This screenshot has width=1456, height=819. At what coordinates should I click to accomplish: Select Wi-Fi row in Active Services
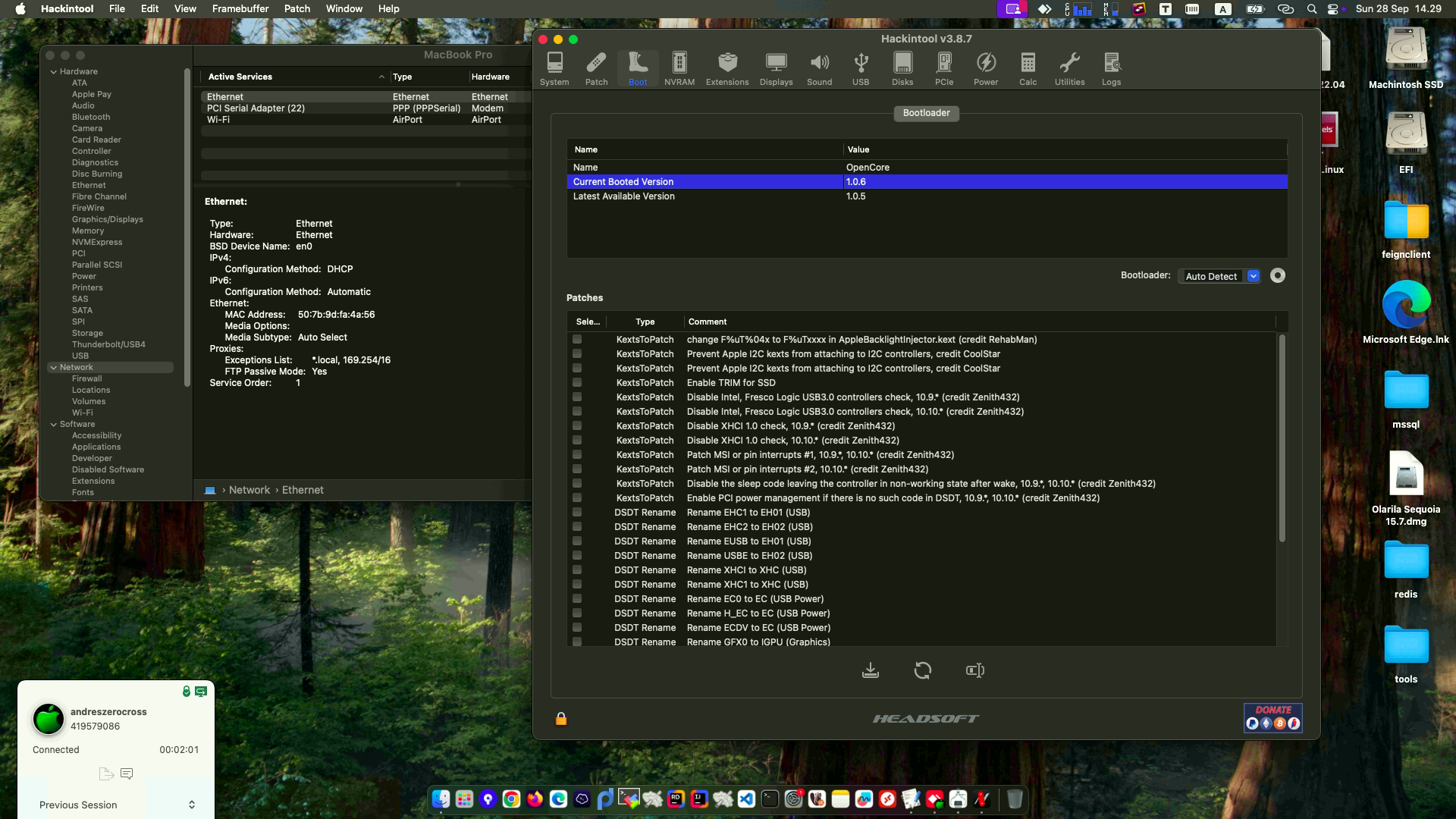point(366,120)
